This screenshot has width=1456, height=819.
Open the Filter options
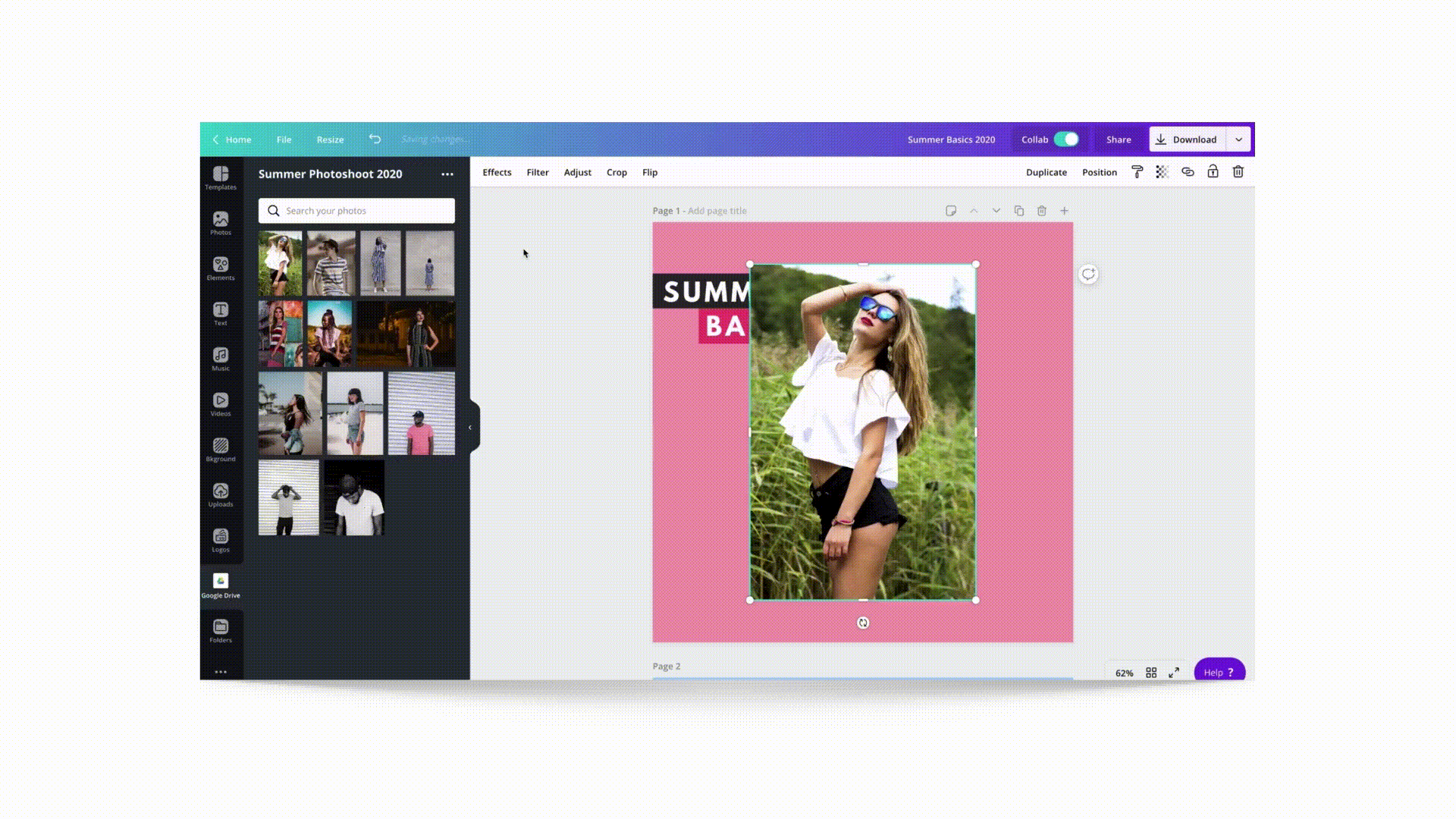tap(538, 172)
